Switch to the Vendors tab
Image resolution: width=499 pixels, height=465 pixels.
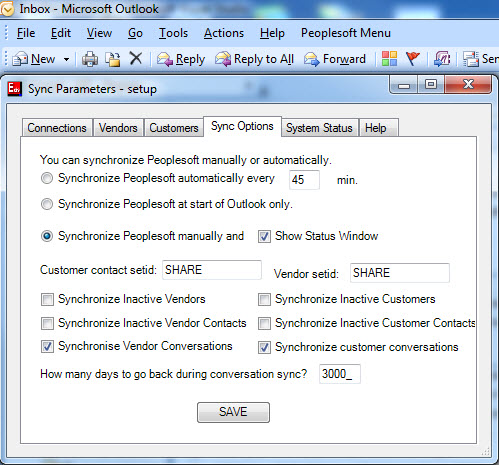pyautogui.click(x=118, y=128)
